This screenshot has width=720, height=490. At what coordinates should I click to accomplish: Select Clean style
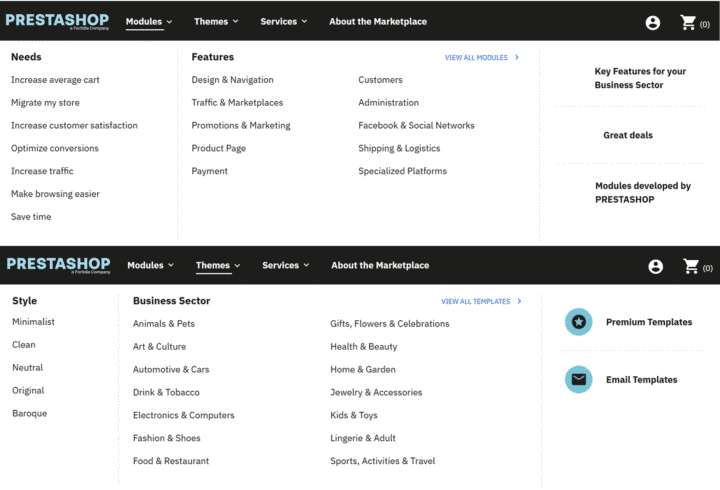tap(24, 345)
